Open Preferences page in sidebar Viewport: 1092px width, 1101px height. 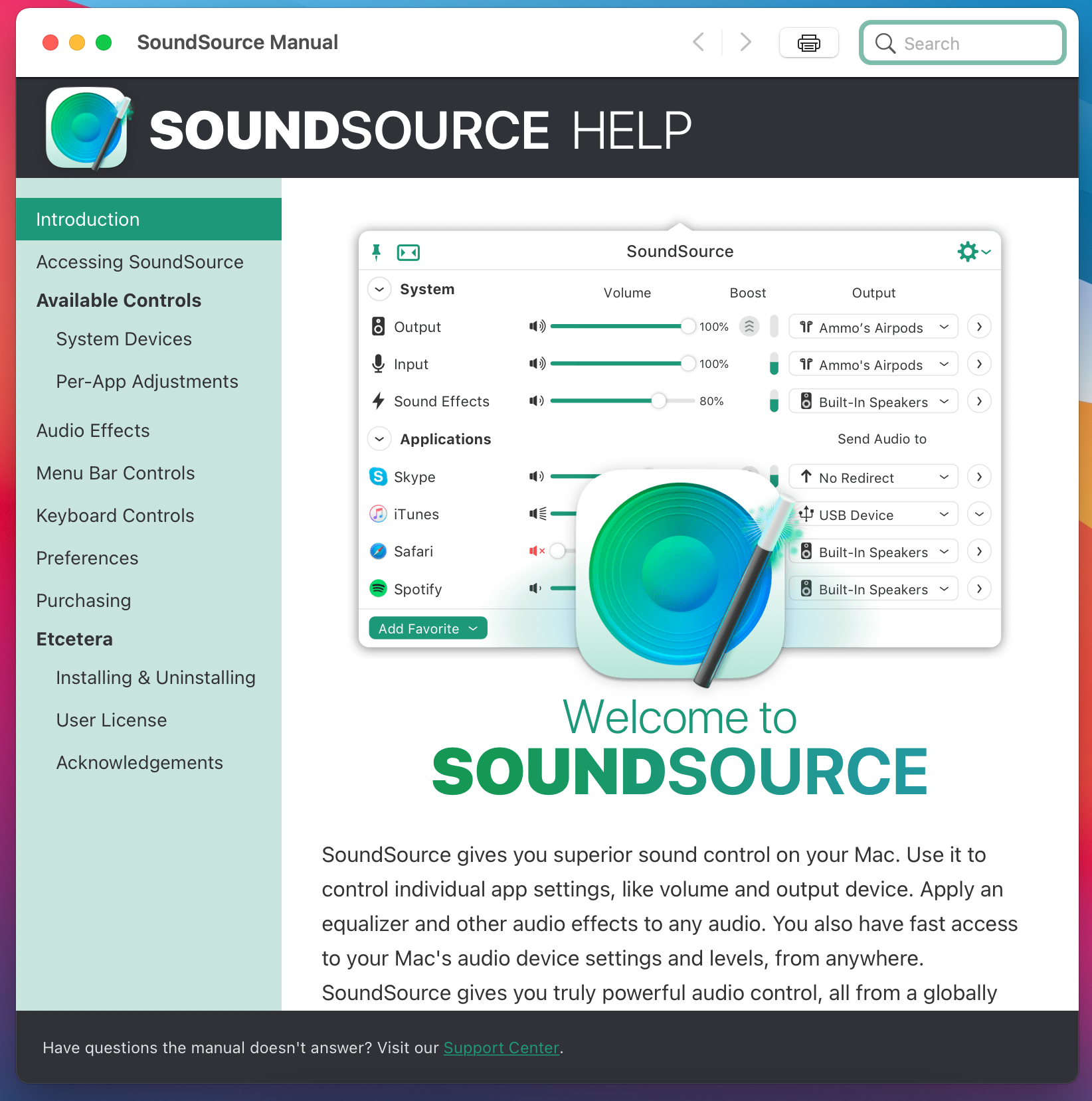point(88,558)
